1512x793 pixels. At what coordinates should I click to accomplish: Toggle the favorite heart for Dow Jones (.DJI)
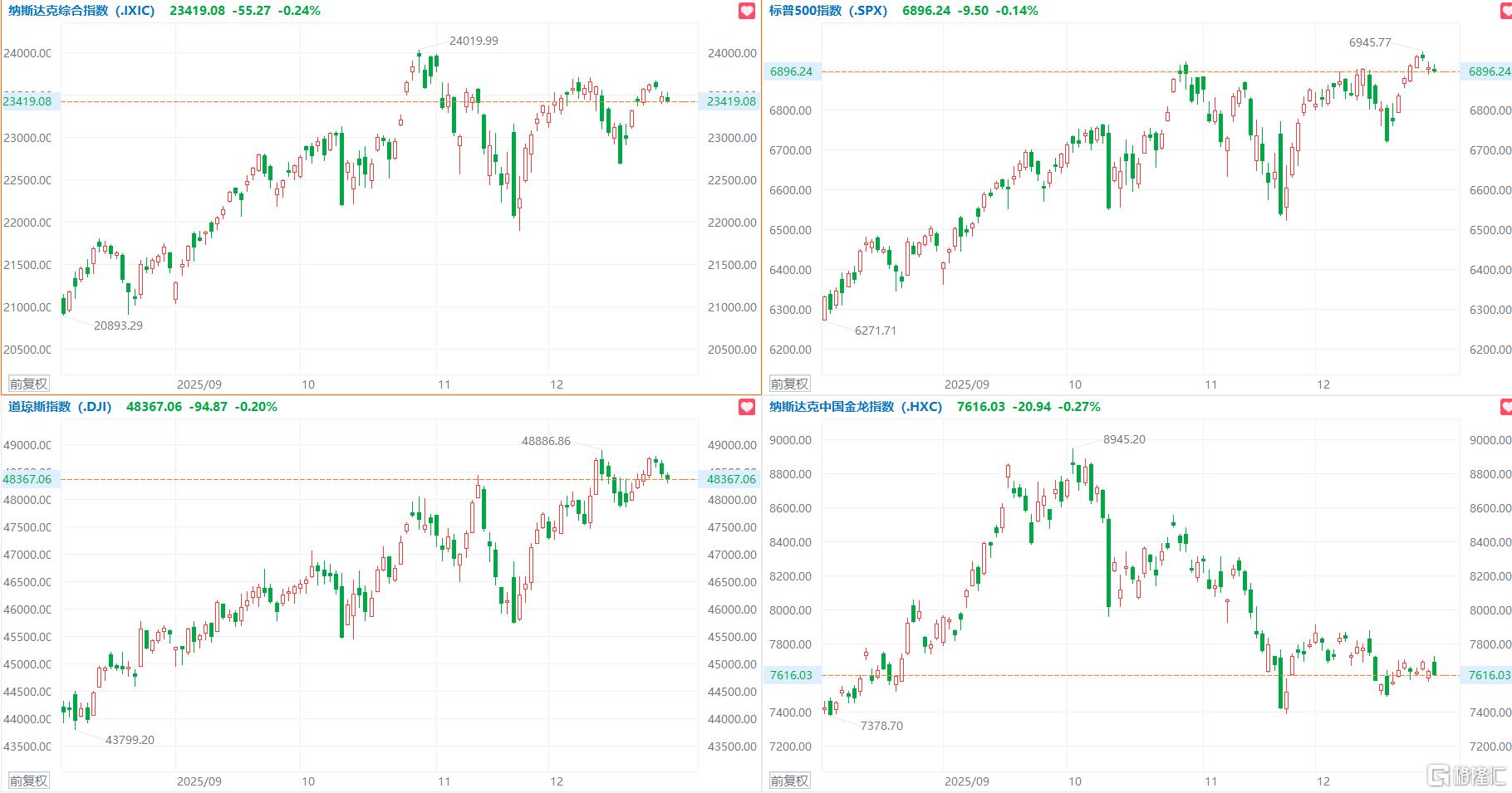pos(747,407)
